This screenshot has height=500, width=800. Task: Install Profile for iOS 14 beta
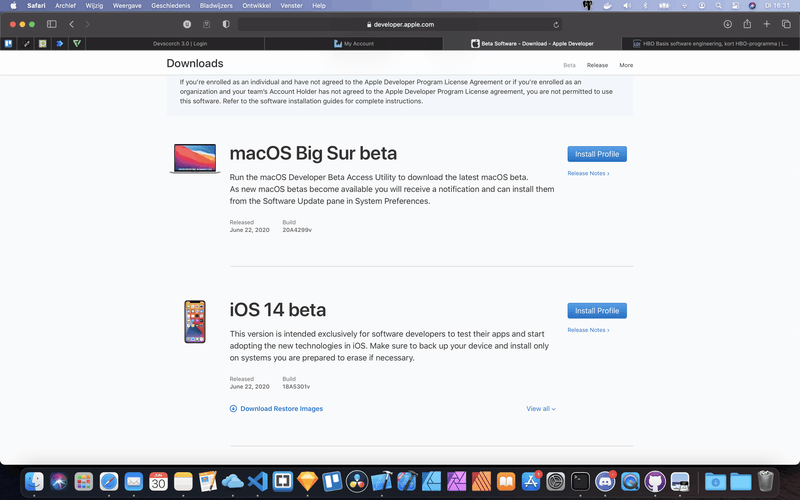pos(597,311)
